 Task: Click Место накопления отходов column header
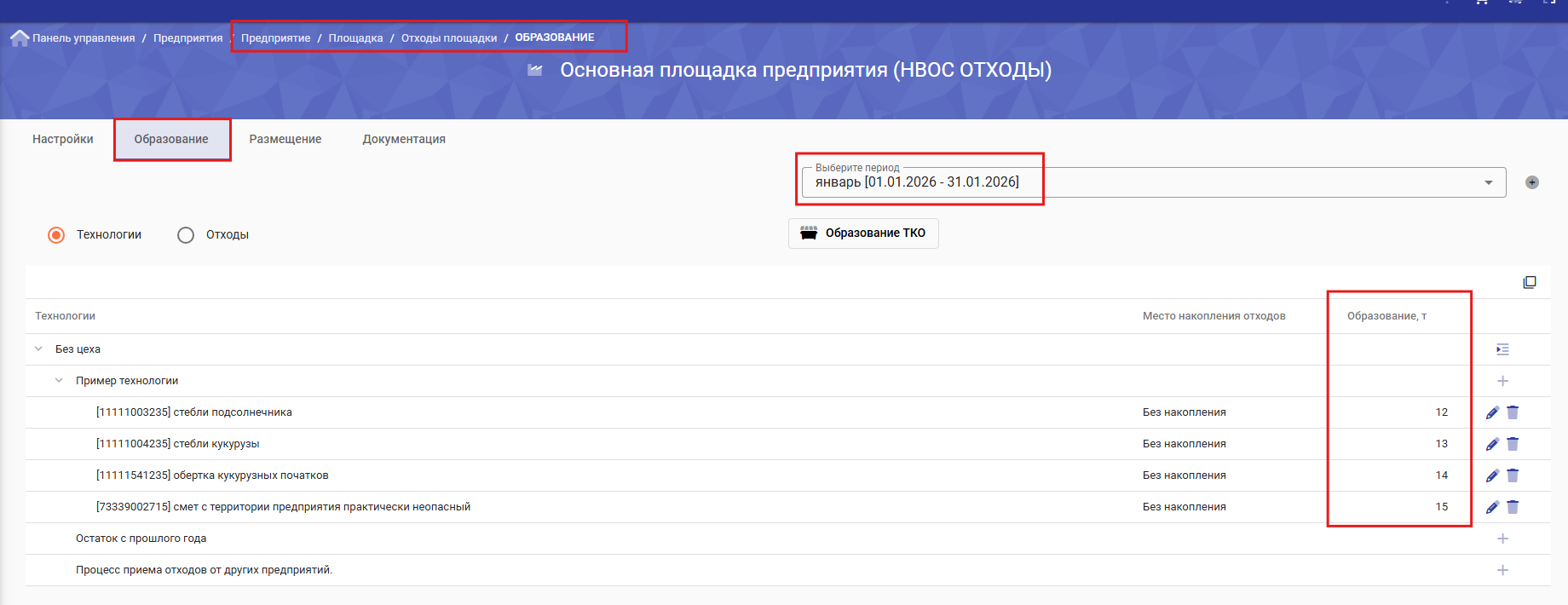(x=1213, y=316)
